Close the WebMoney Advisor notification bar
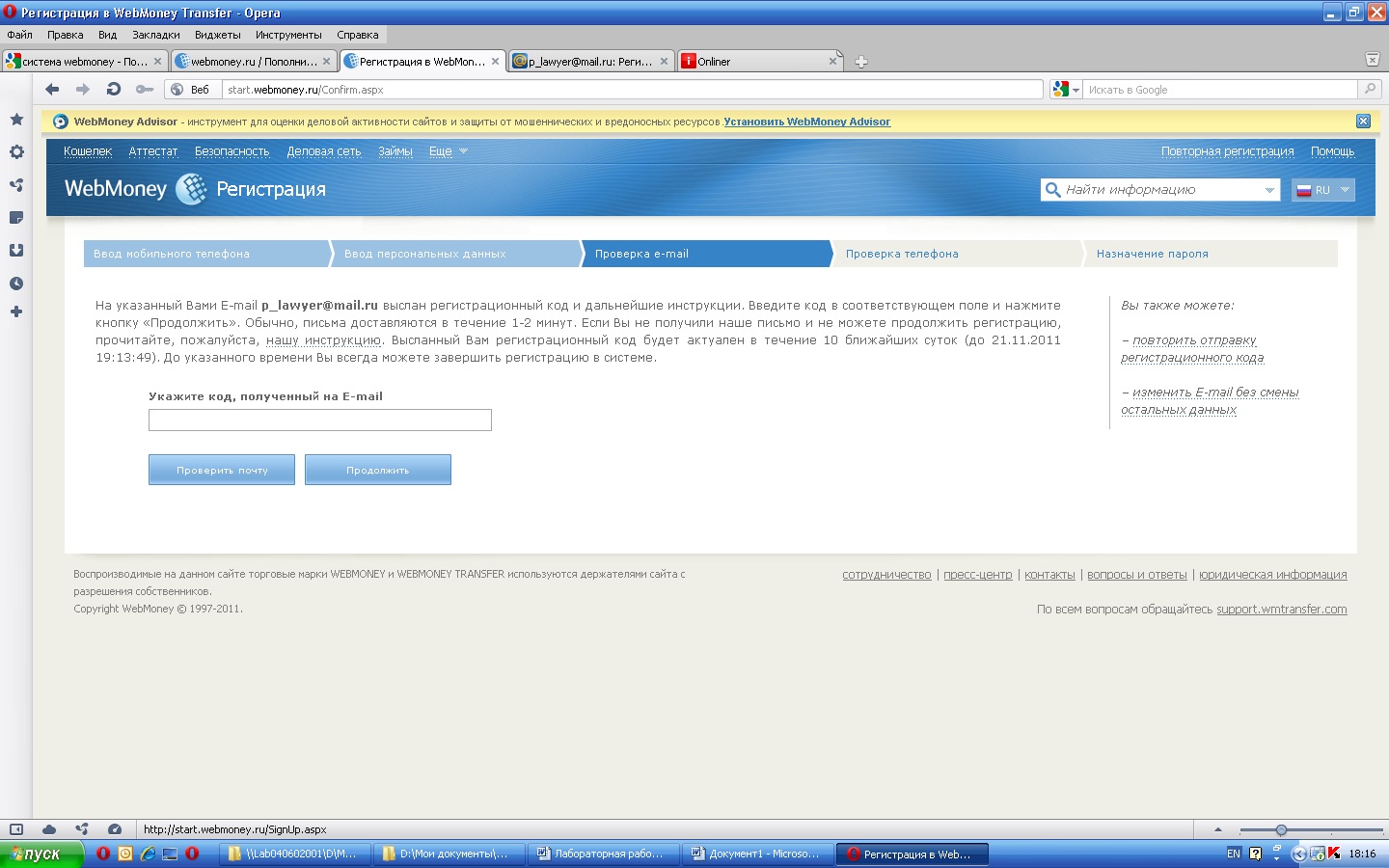Viewport: 1389px width, 868px height. tap(1363, 122)
